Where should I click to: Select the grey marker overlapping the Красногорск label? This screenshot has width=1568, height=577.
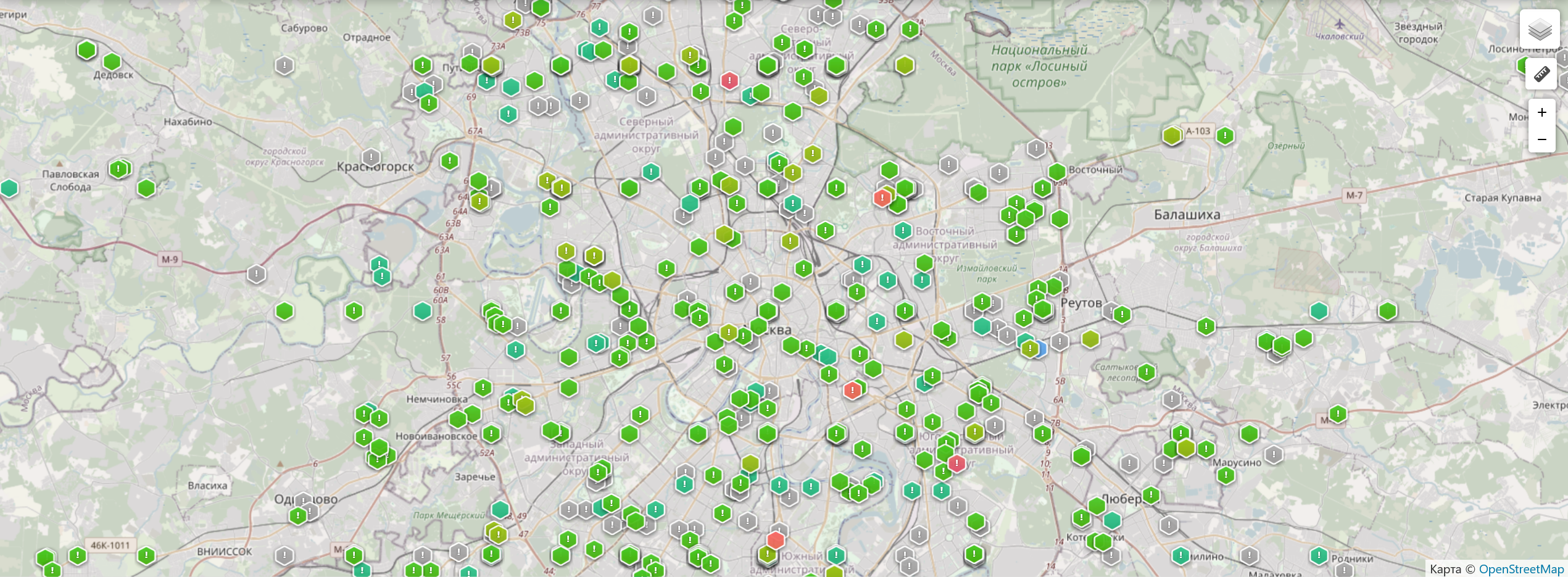pyautogui.click(x=371, y=157)
